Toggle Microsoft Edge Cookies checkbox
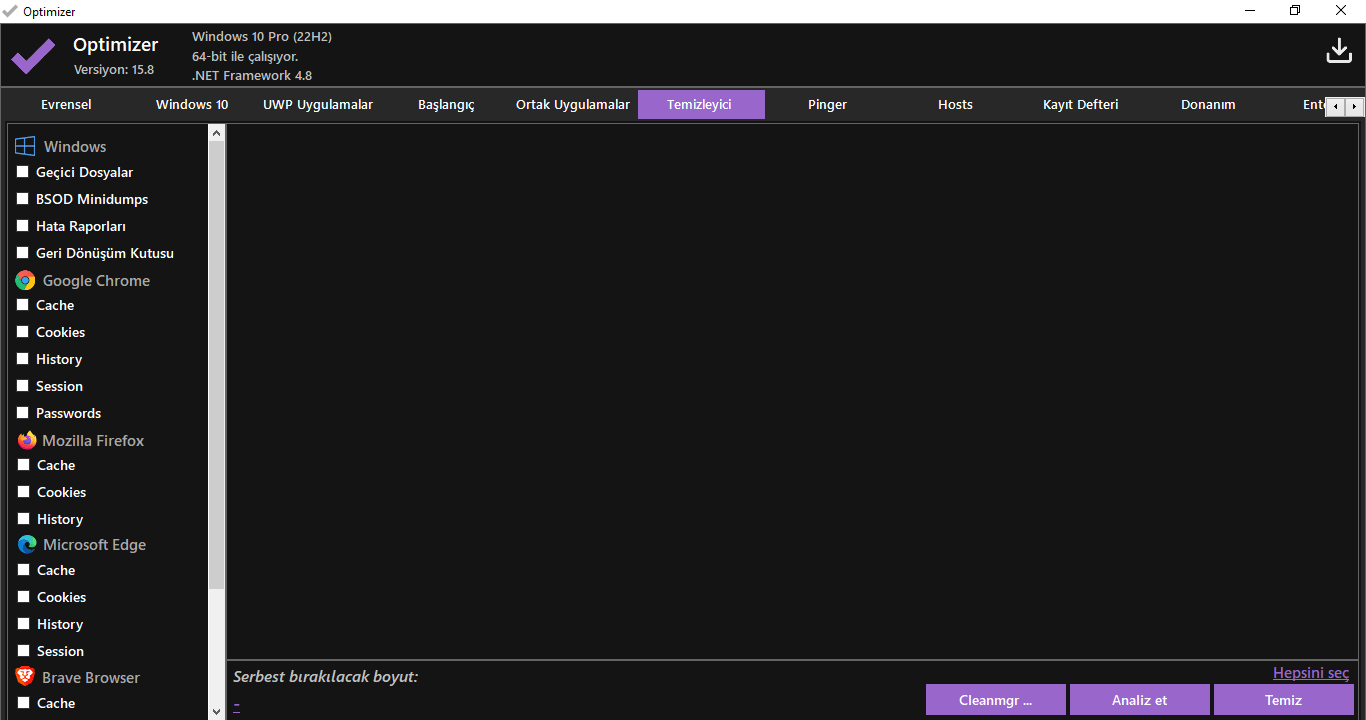This screenshot has width=1366, height=720. (x=23, y=597)
